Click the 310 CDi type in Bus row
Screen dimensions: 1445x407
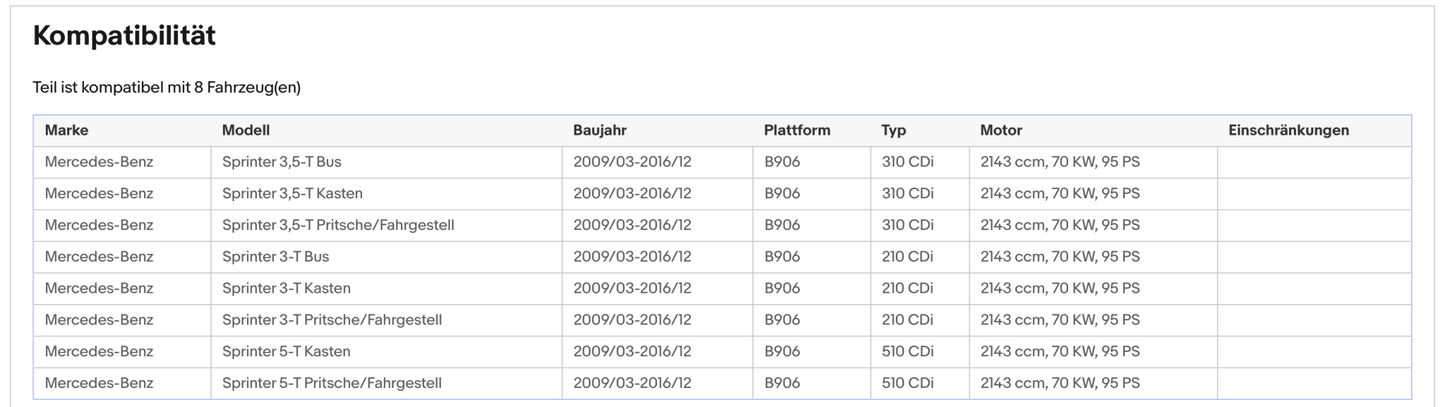[x=907, y=162]
